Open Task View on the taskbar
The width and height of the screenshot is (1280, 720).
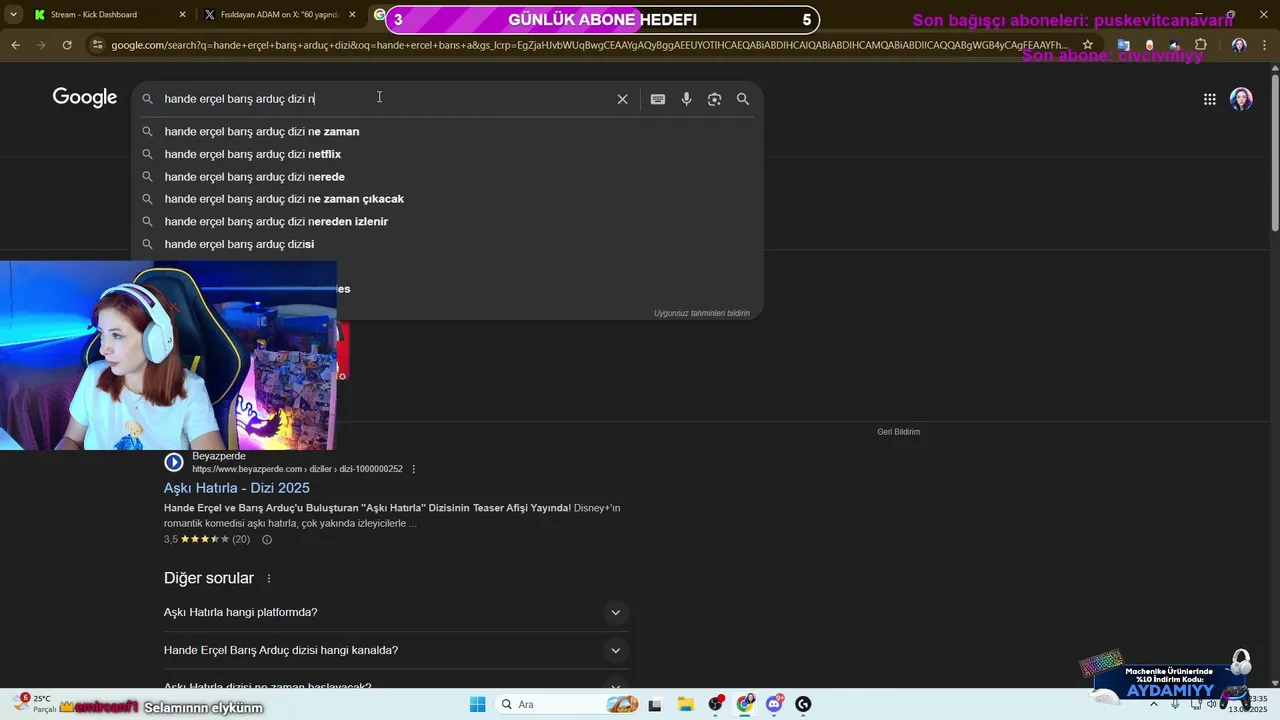click(655, 704)
